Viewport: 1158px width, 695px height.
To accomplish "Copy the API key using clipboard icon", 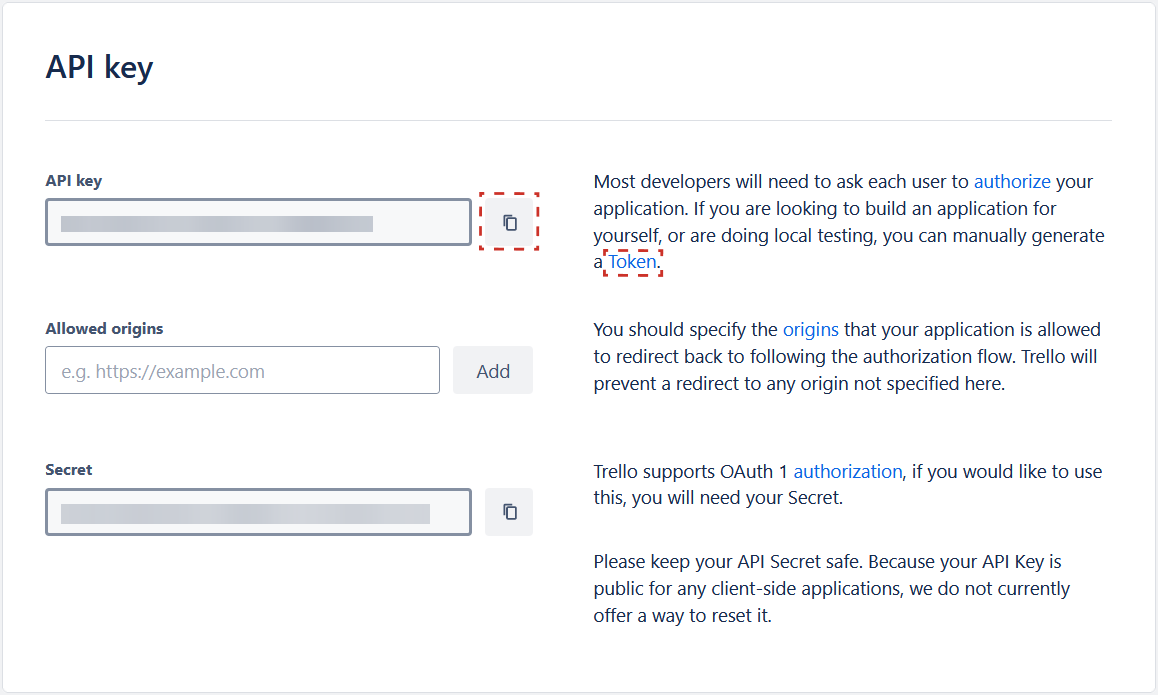I will 509,222.
